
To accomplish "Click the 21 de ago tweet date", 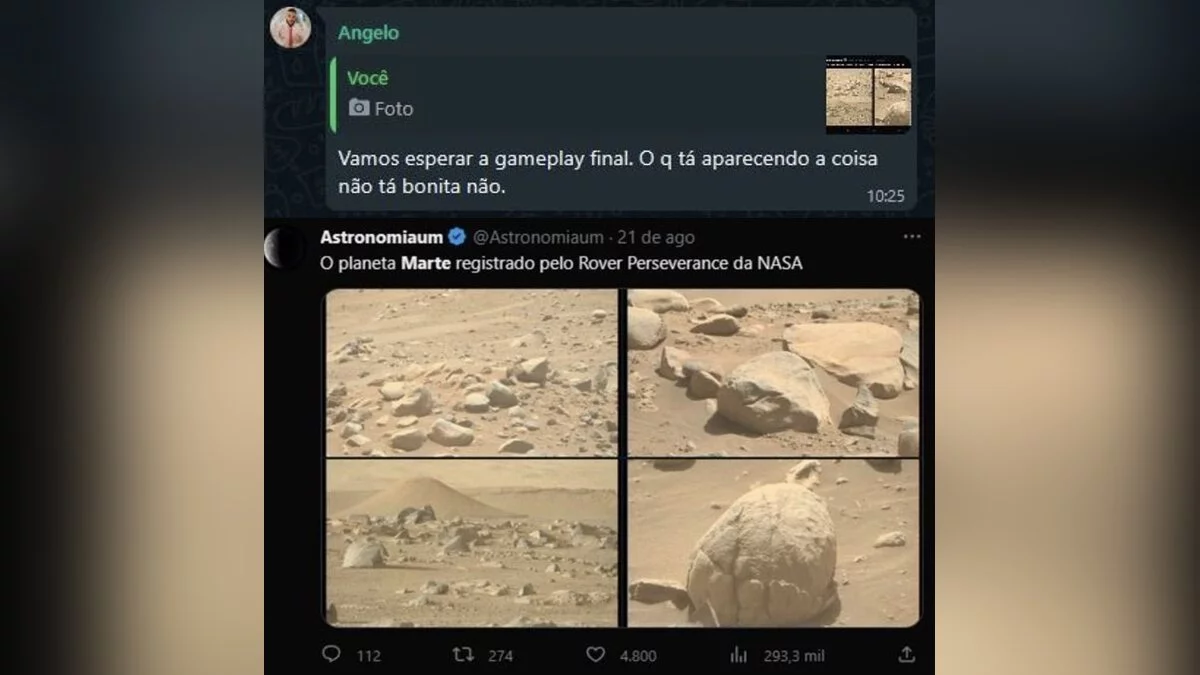I will 656,237.
